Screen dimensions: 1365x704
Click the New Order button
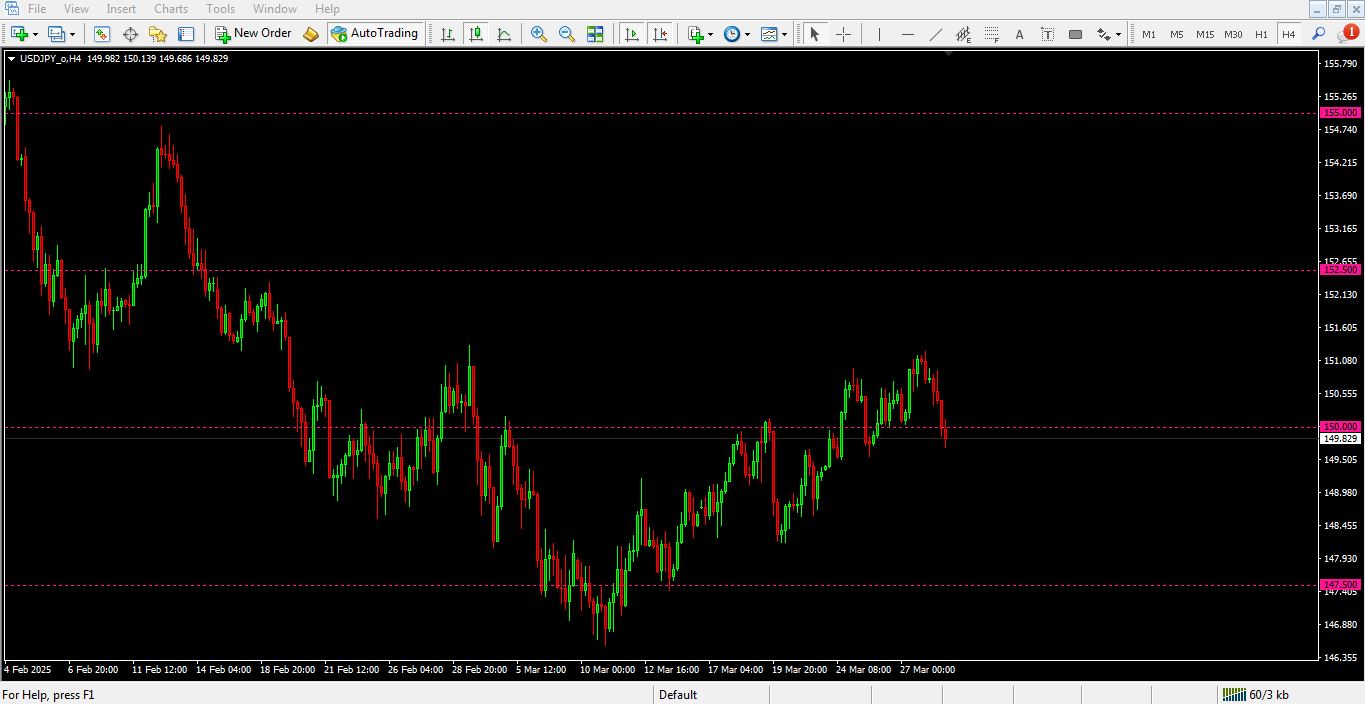pyautogui.click(x=253, y=34)
